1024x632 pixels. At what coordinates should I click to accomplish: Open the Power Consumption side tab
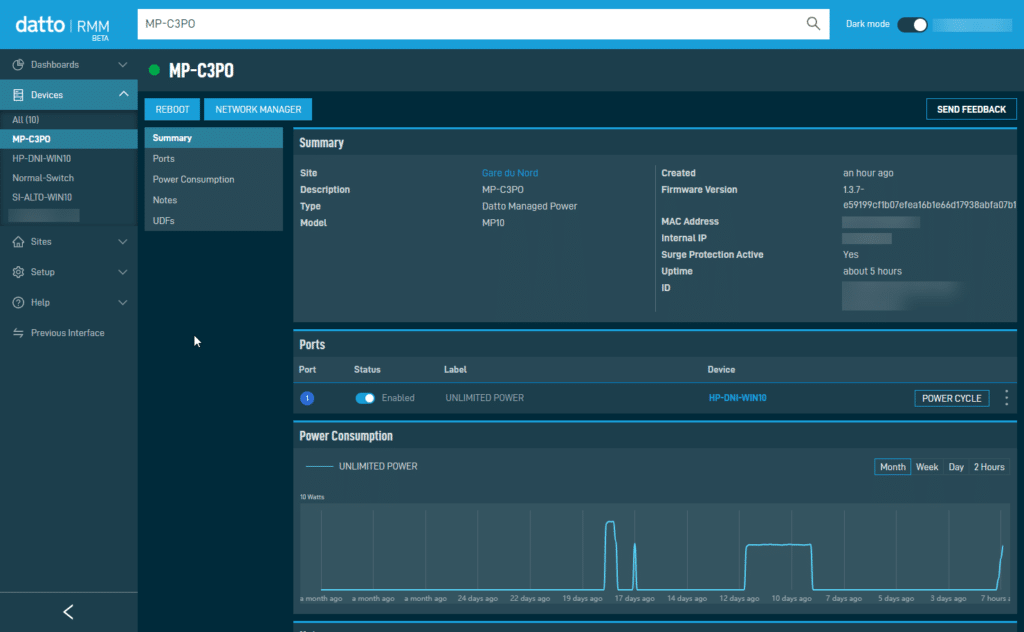(x=194, y=180)
